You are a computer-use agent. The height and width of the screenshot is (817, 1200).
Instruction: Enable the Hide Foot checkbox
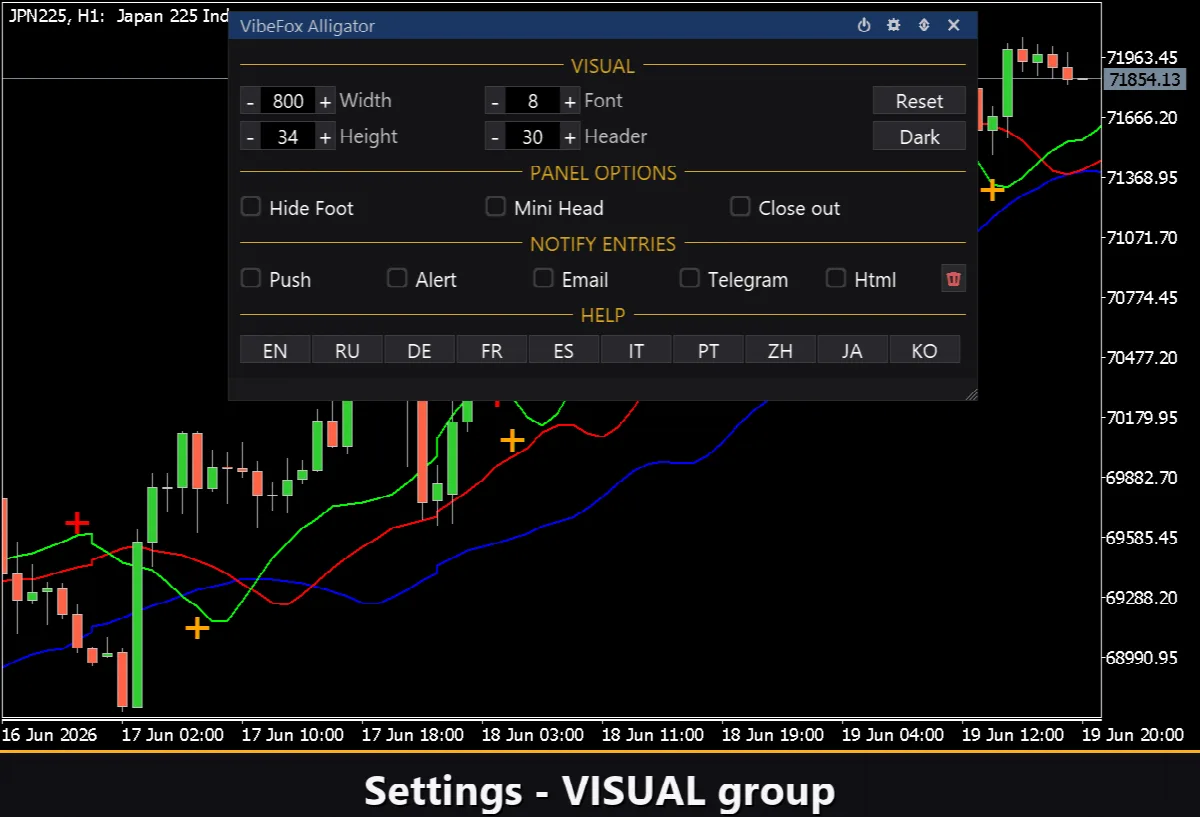click(251, 207)
